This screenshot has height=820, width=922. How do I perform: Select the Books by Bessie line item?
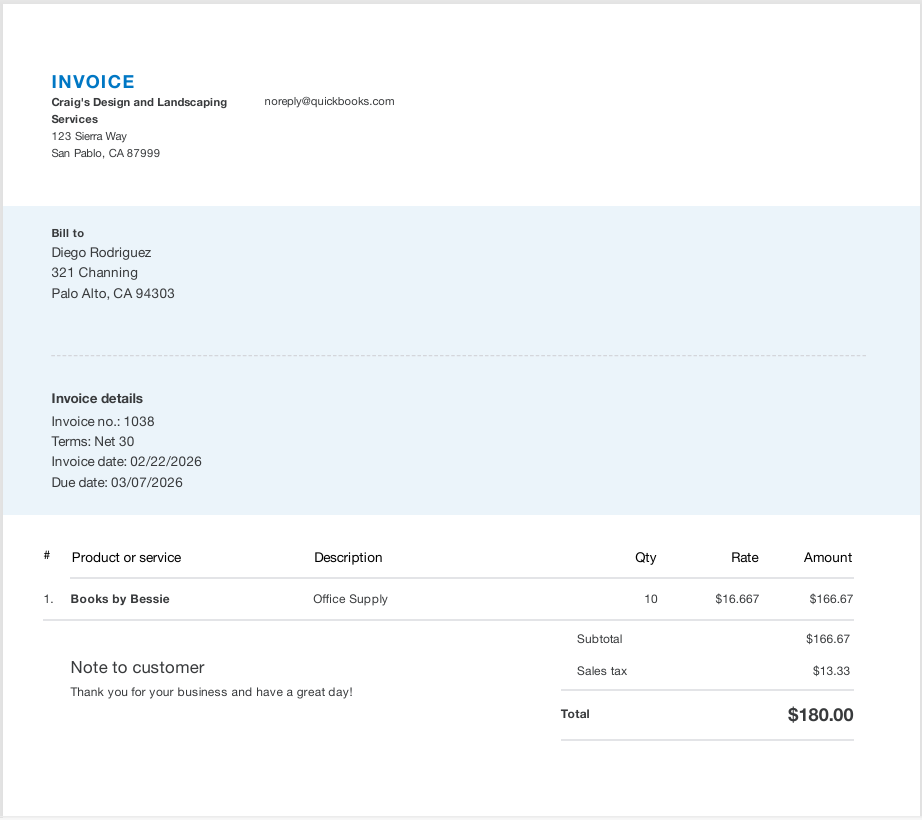pos(120,599)
